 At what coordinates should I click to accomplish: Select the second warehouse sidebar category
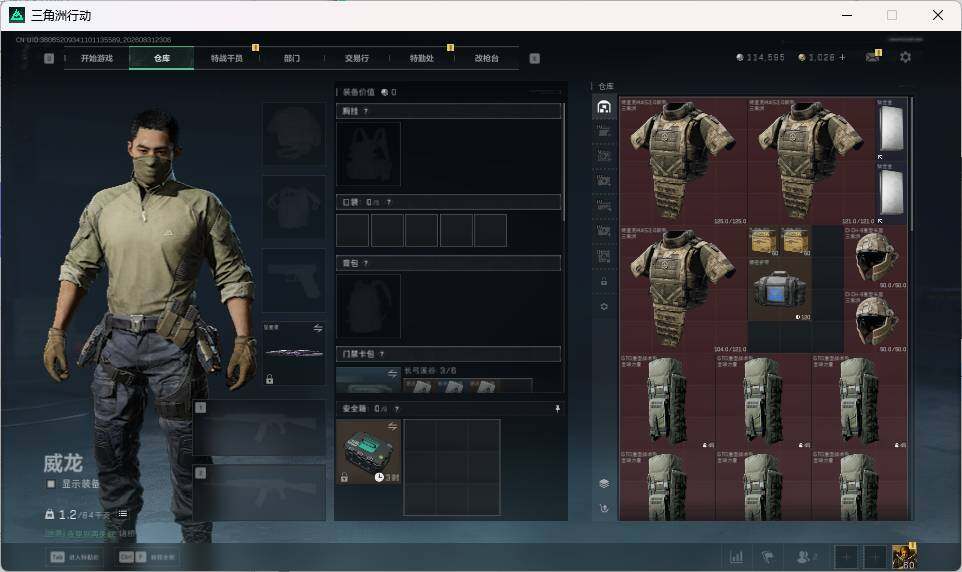click(x=604, y=131)
